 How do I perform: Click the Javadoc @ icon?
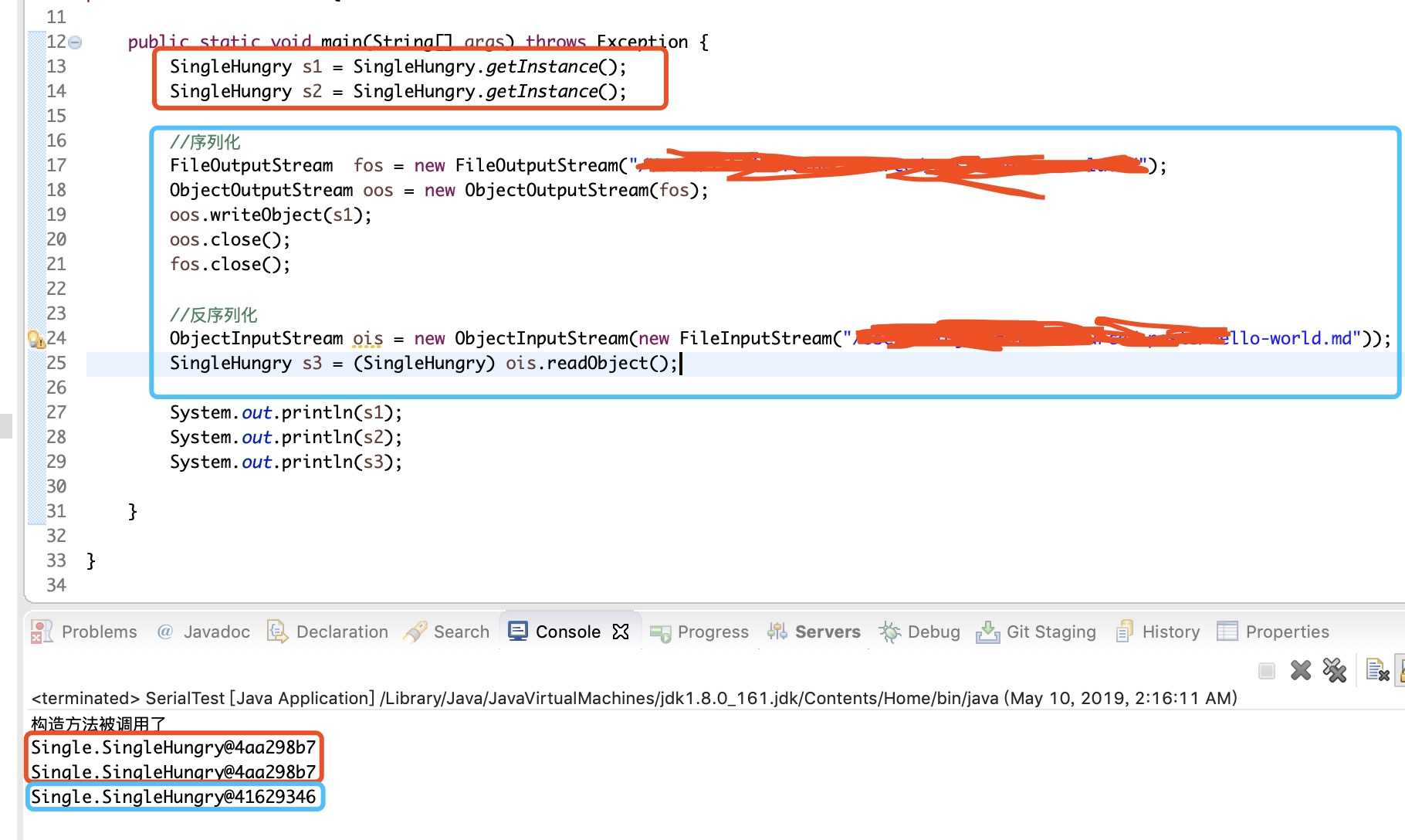tap(164, 632)
